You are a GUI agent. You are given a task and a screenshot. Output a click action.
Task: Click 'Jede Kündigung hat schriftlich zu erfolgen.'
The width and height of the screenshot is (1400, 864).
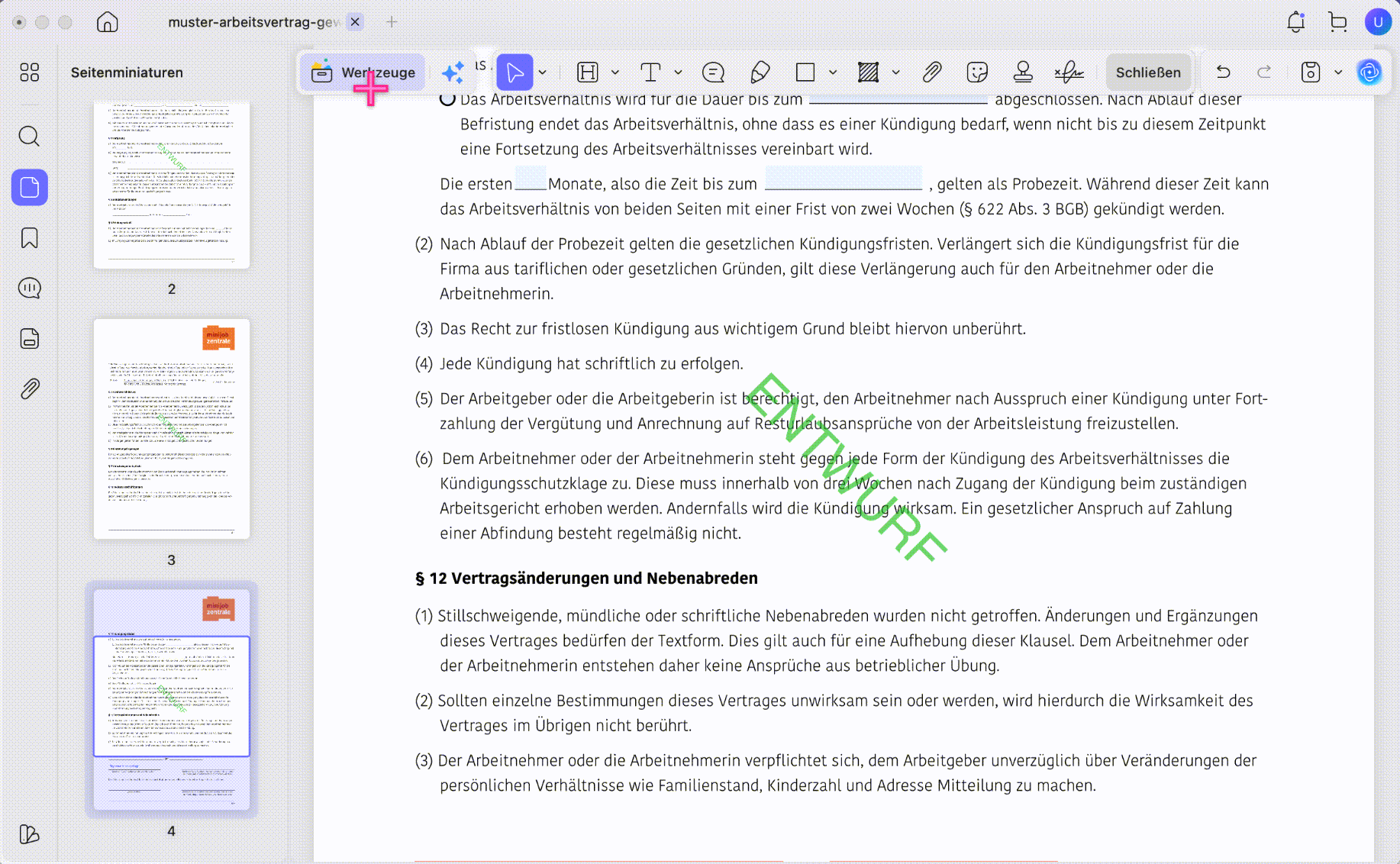point(592,364)
